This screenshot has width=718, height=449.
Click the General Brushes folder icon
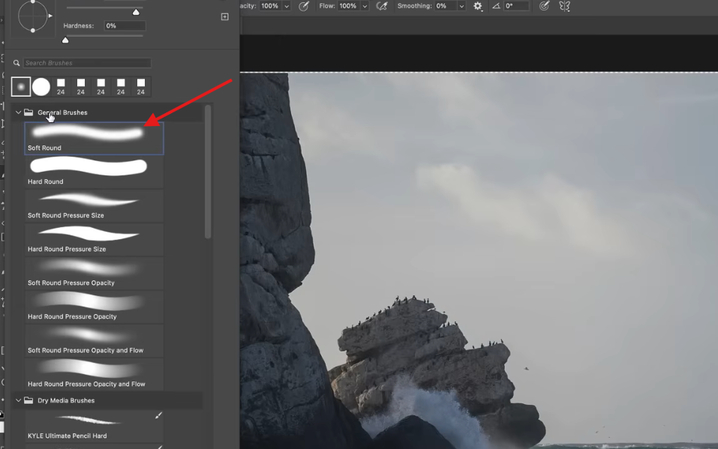pos(28,112)
